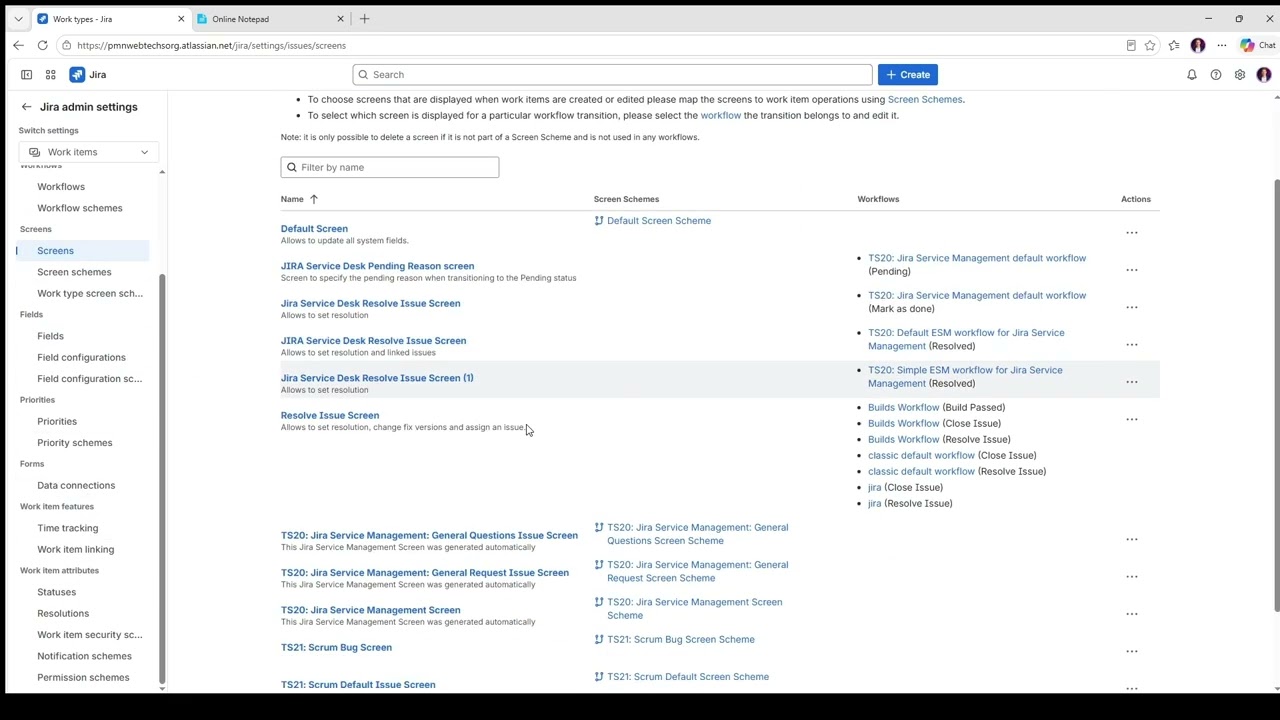Open the app switcher grid icon
The height and width of the screenshot is (720, 1280).
[50, 75]
